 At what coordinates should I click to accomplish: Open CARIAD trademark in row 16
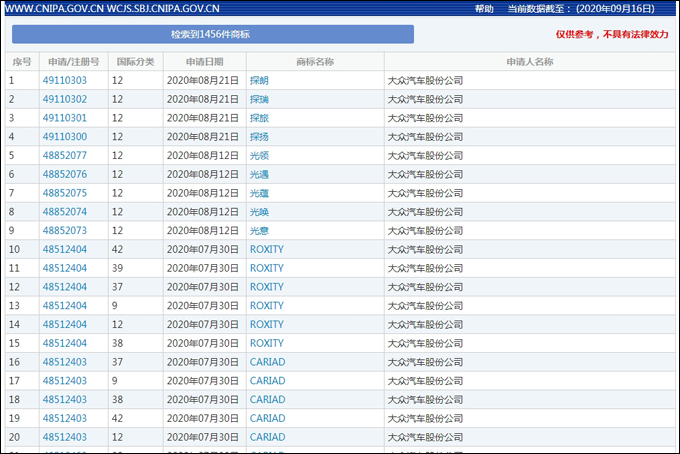point(268,362)
